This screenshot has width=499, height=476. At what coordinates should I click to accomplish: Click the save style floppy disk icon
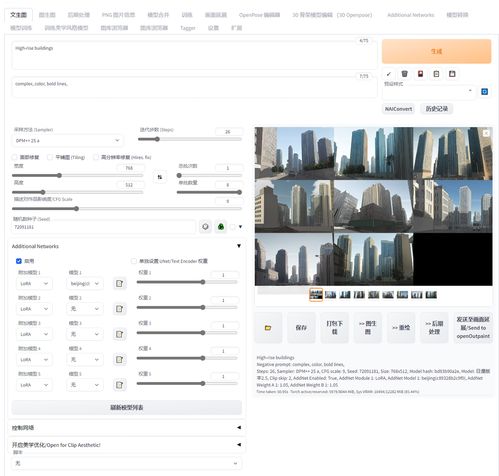pyautogui.click(x=452, y=74)
